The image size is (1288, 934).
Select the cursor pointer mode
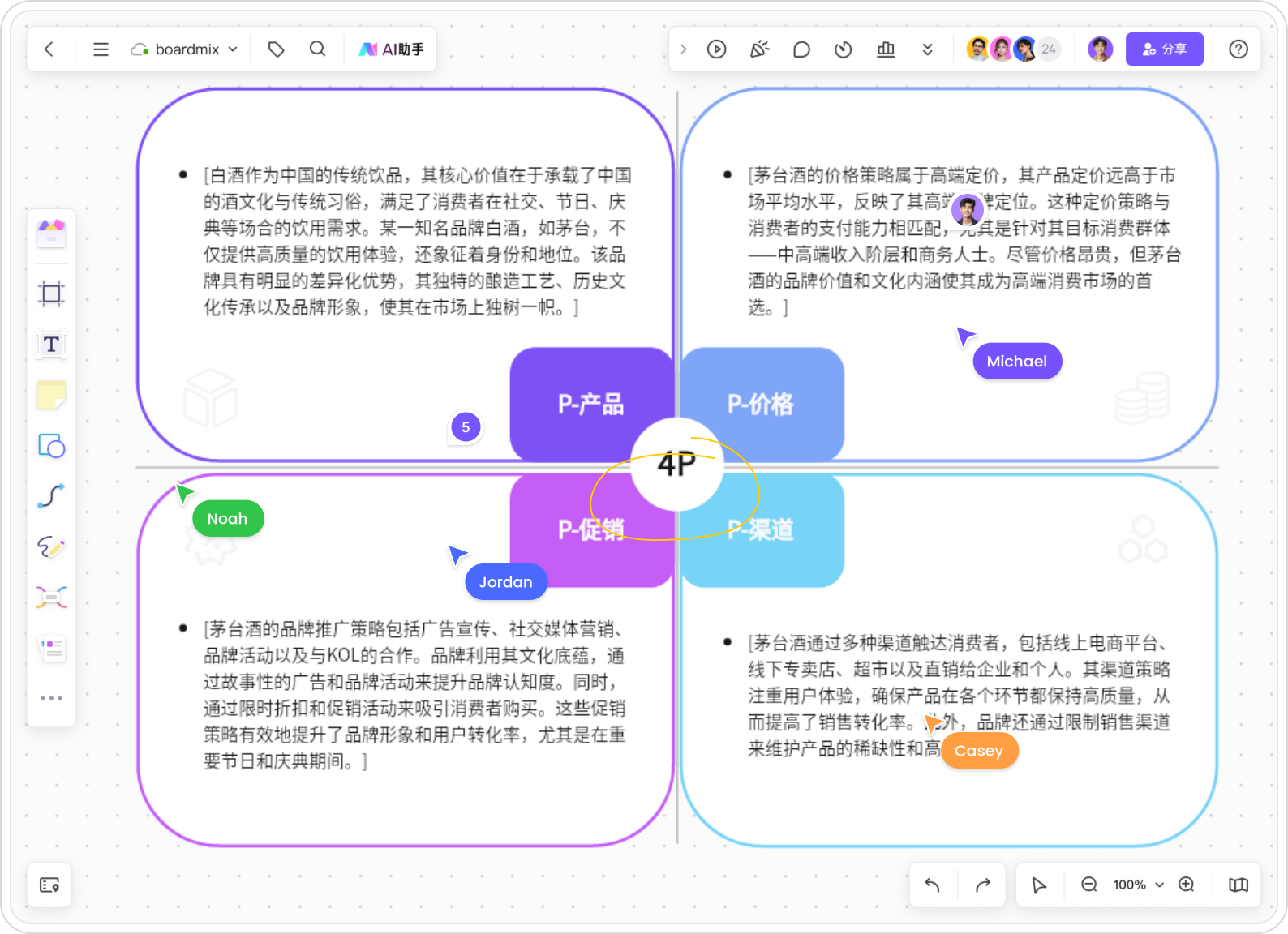pos(1039,885)
